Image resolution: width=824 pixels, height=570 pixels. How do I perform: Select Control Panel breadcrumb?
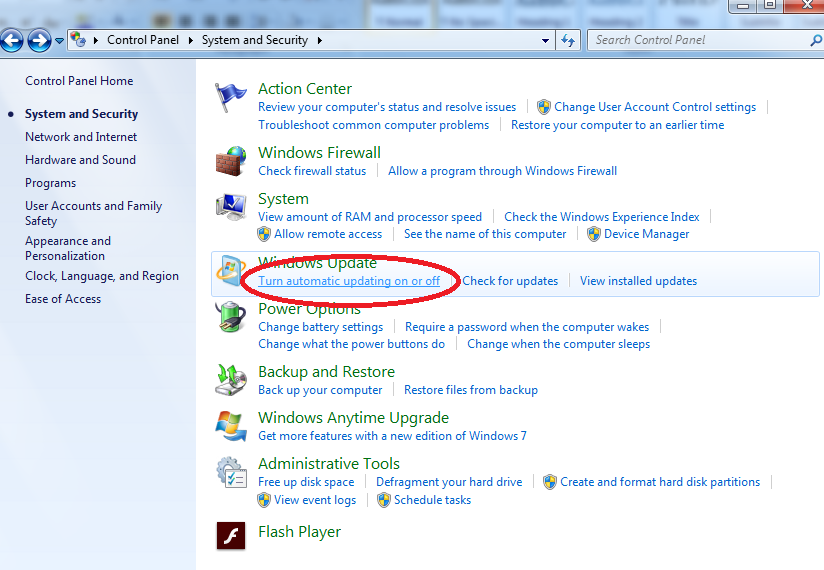click(143, 40)
